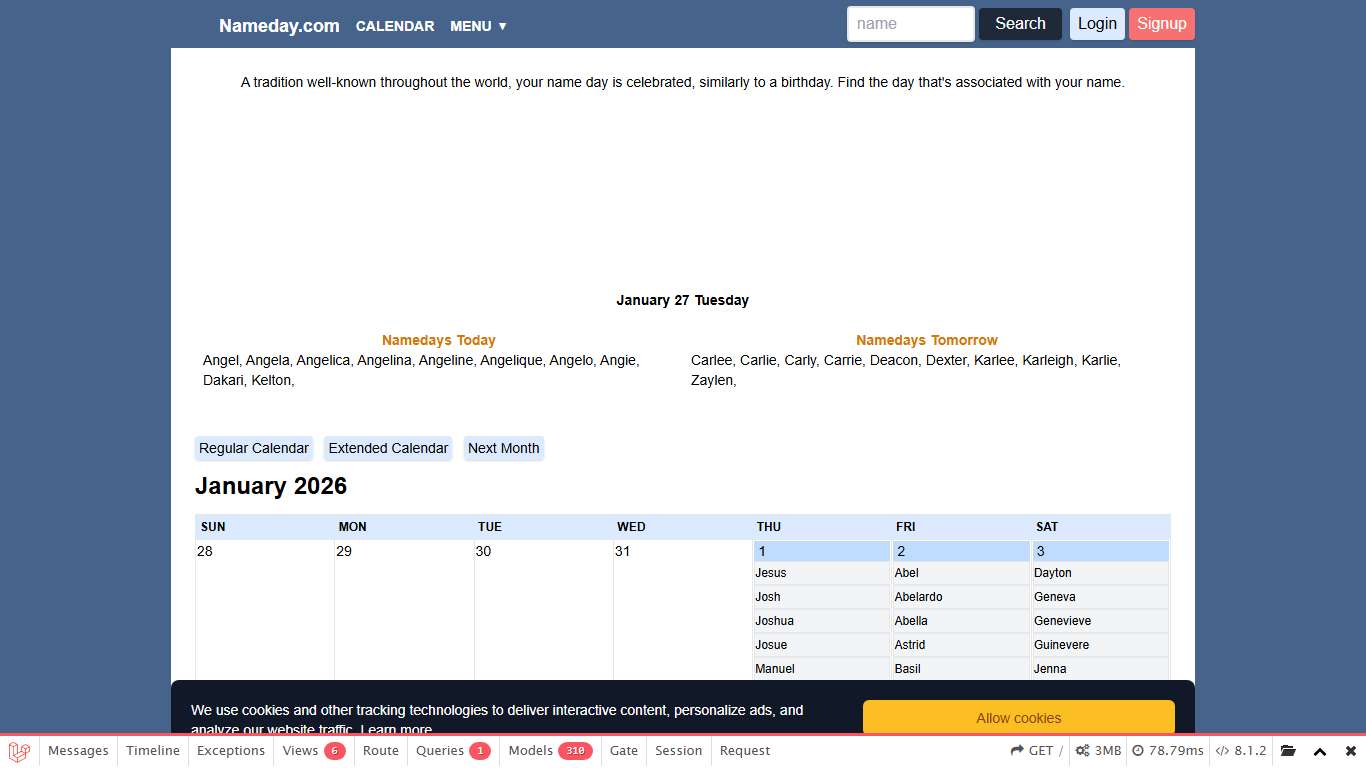The image size is (1366, 768).
Task: Close the debugbar with the X icon
Action: (x=1350, y=751)
